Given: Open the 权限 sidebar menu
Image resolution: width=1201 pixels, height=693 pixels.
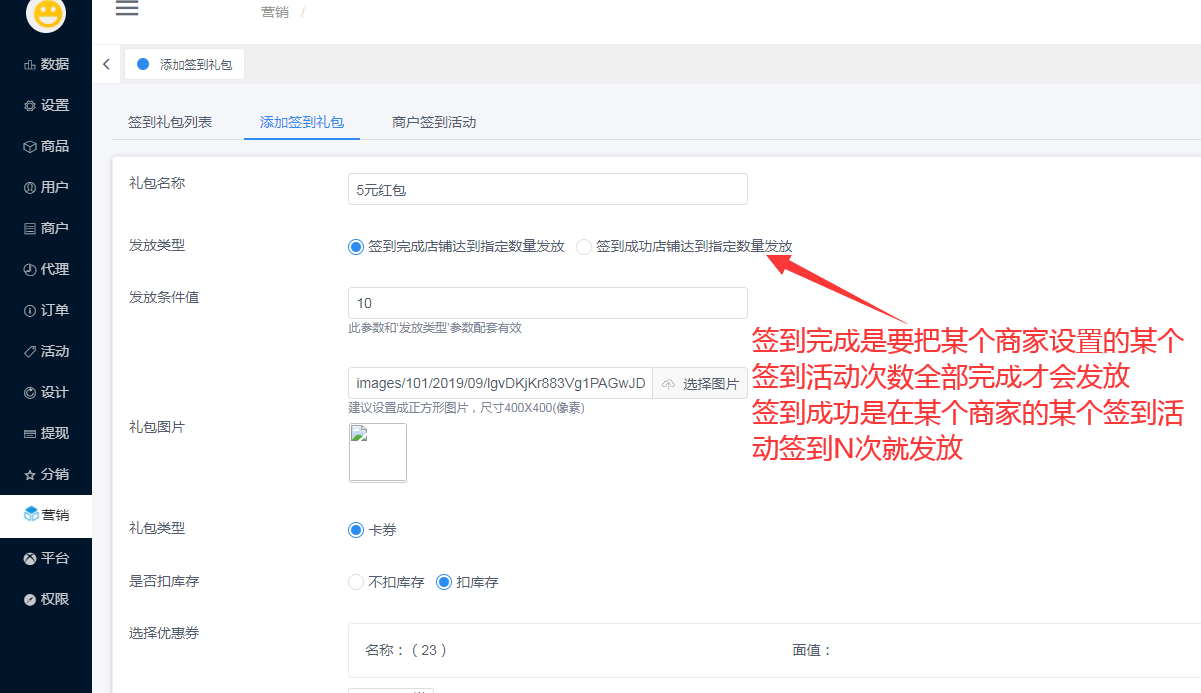Looking at the screenshot, I should [46, 599].
